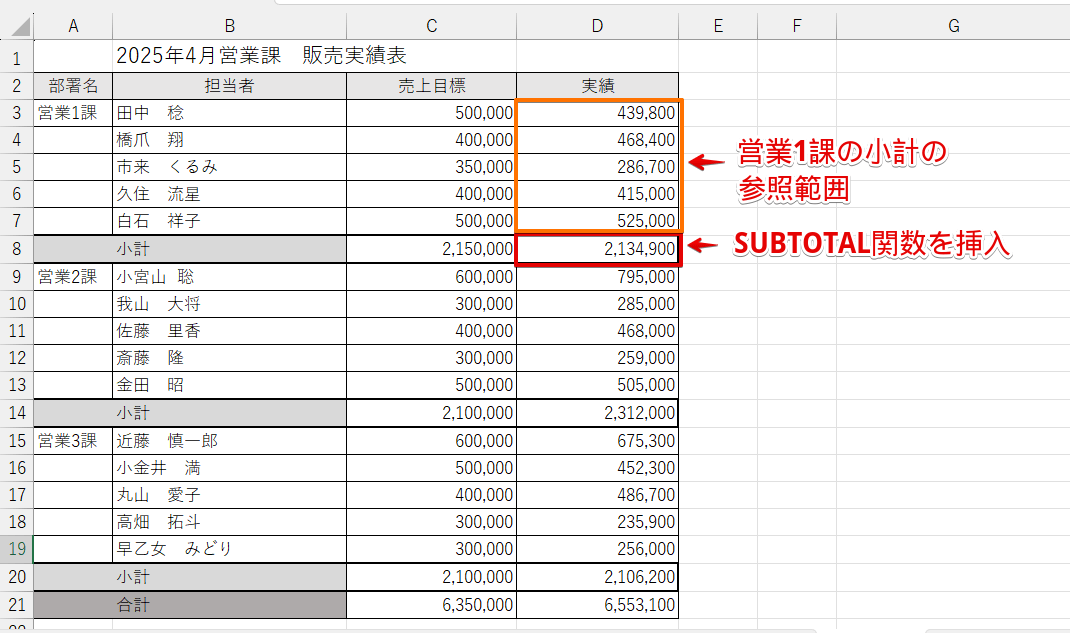Screen dimensions: 1070x633
Task: Select cell with 市来 くるみ
Action: click(229, 167)
